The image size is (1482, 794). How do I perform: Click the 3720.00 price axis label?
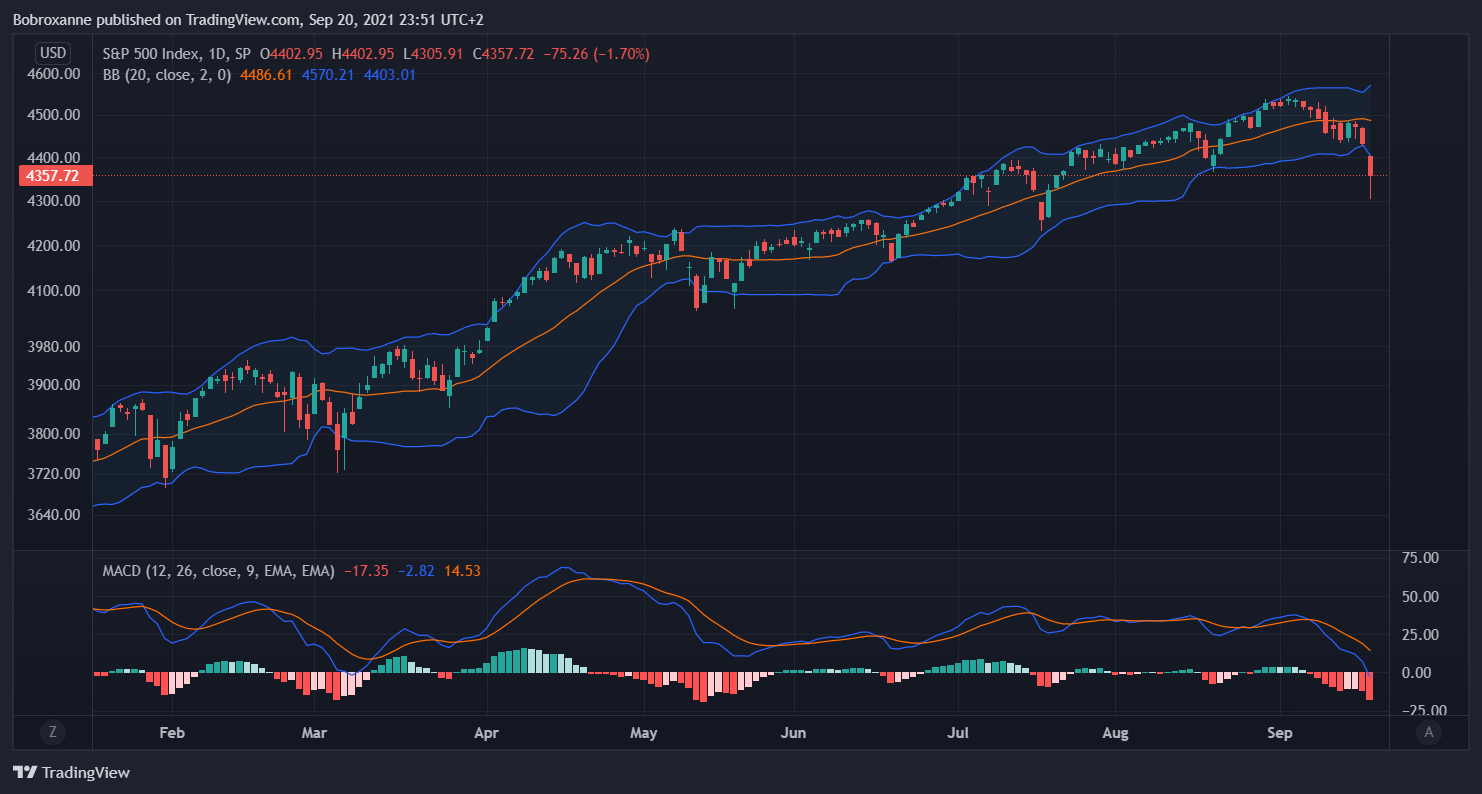(x=53, y=474)
